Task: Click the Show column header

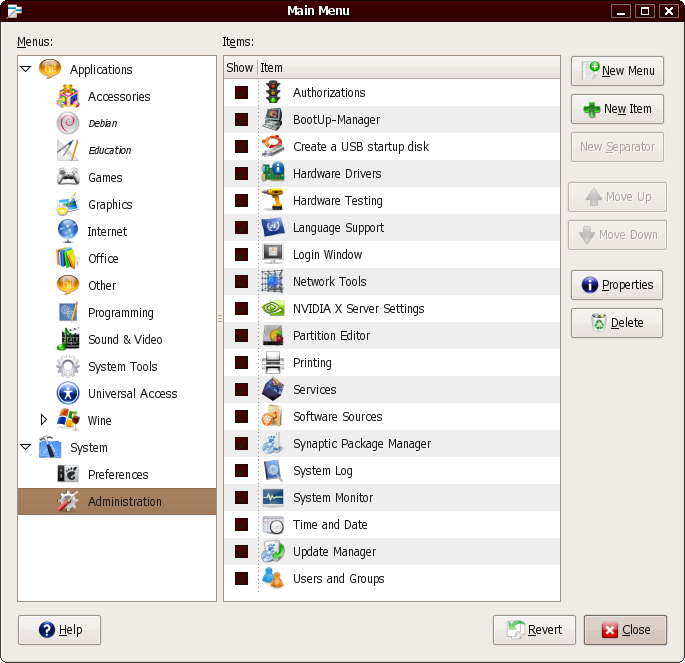Action: (240, 68)
